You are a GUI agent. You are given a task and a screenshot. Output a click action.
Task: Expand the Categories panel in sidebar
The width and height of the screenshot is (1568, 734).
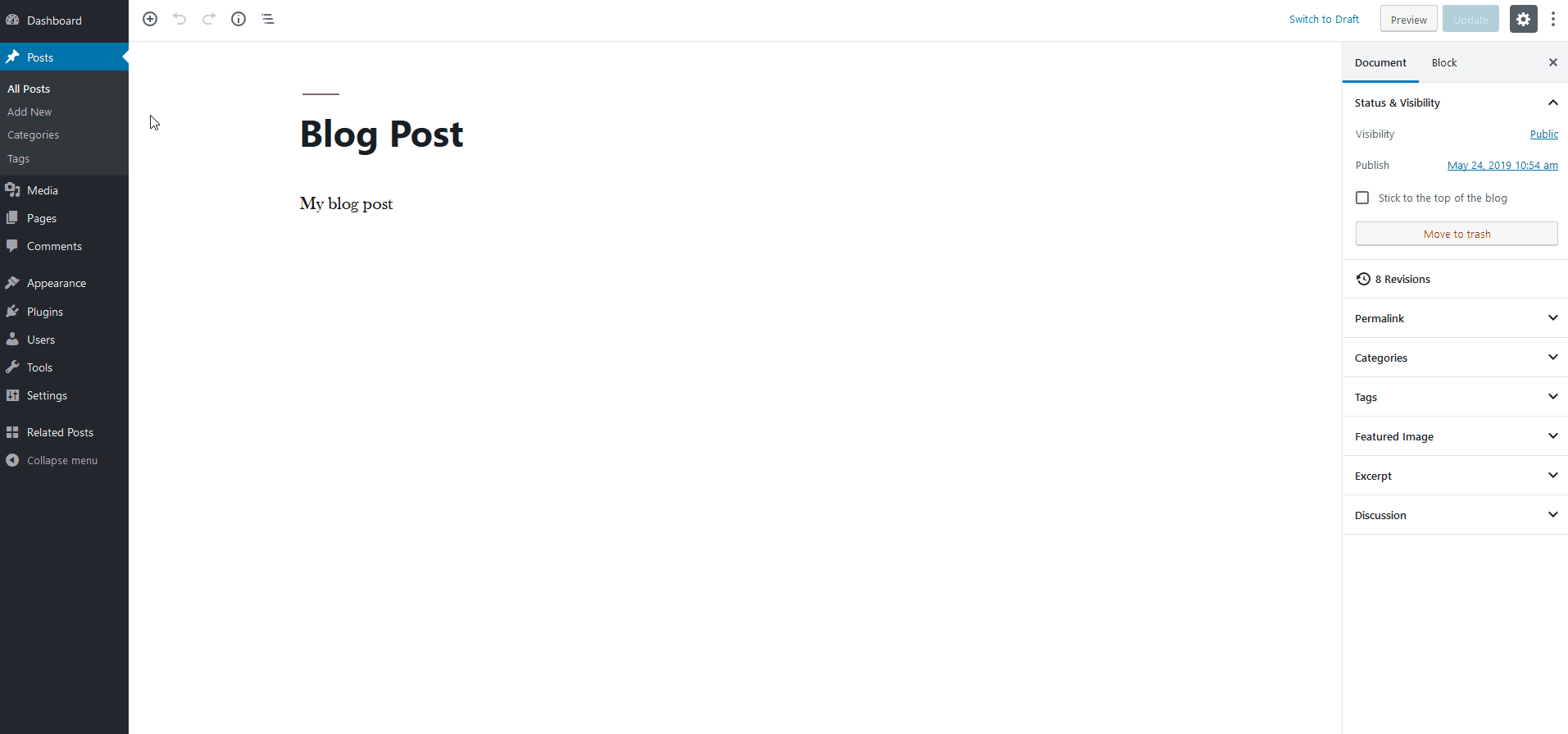tap(1455, 358)
